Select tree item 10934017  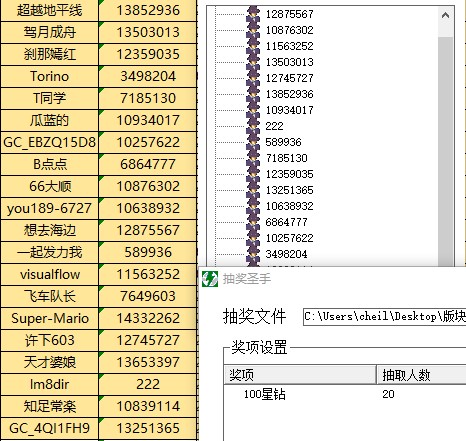coord(289,110)
